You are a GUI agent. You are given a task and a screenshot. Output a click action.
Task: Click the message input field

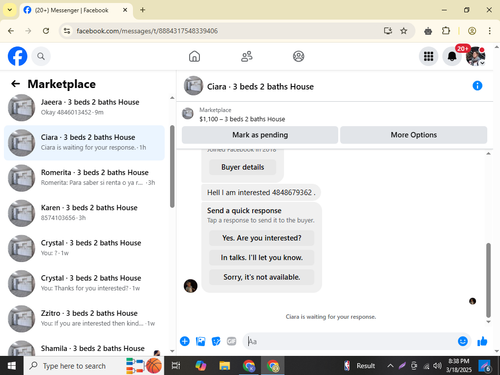(350, 341)
